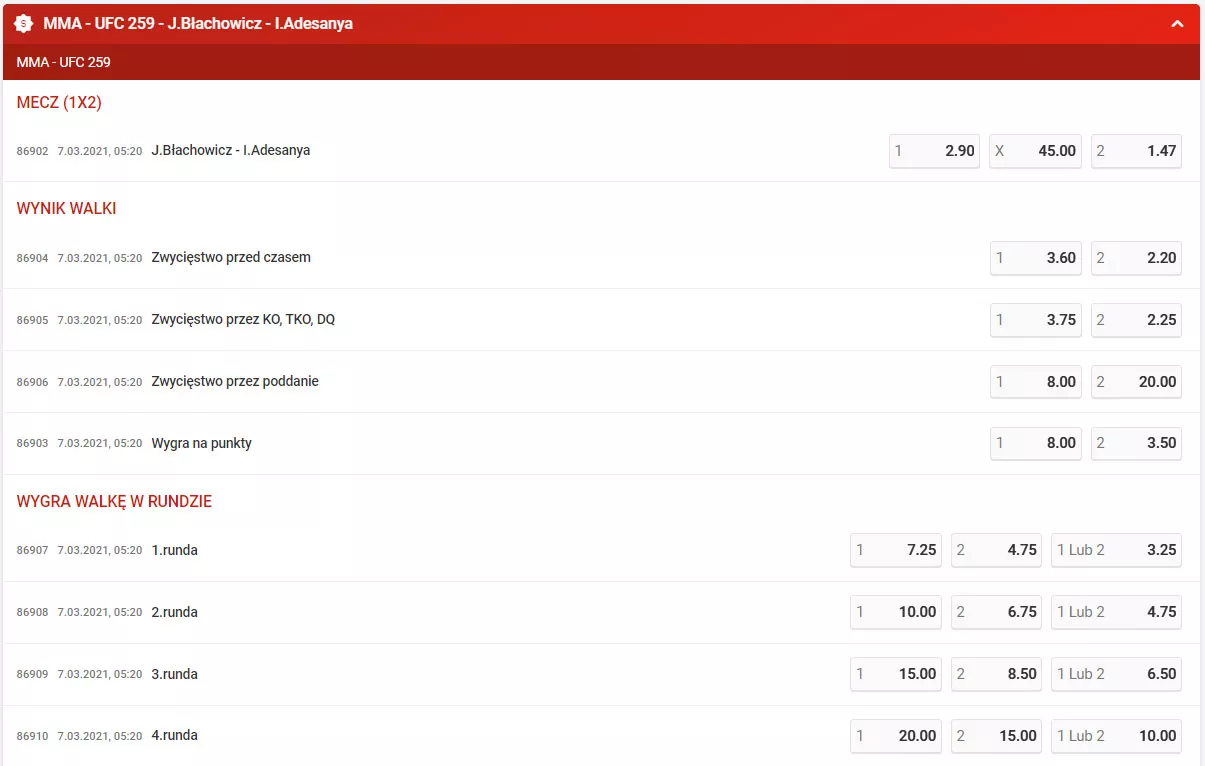The height and width of the screenshot is (766, 1205).
Task: Click the Zwycięstwo przed czasem label
Action: coord(231,258)
